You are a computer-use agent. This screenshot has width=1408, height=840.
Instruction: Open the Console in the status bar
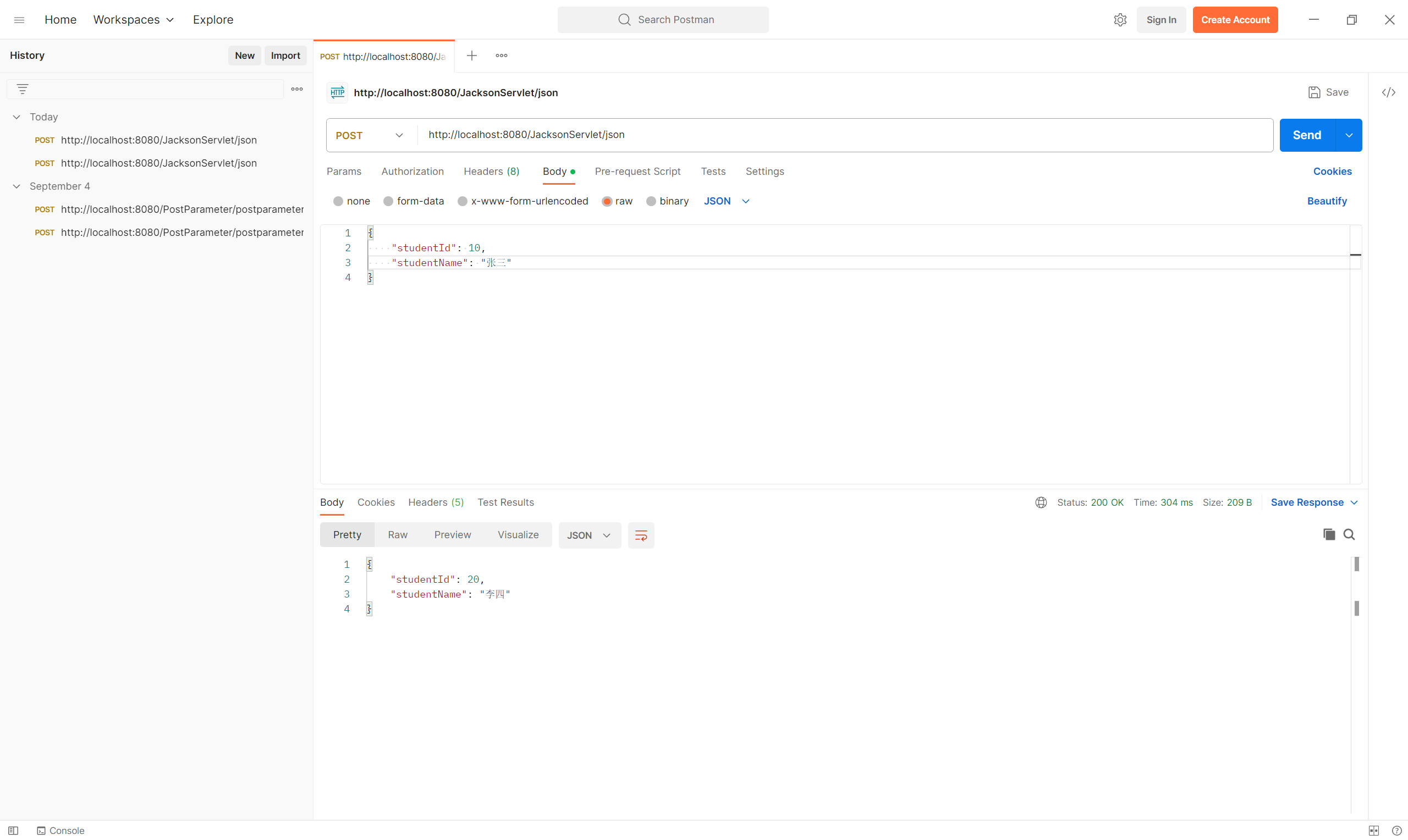pyautogui.click(x=61, y=830)
